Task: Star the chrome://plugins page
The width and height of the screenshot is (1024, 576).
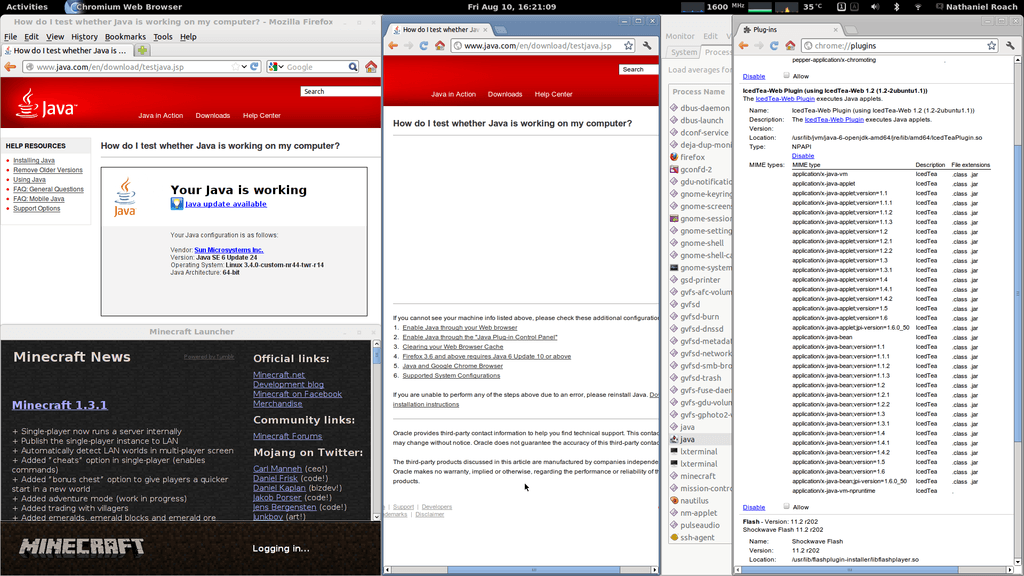Action: click(992, 46)
